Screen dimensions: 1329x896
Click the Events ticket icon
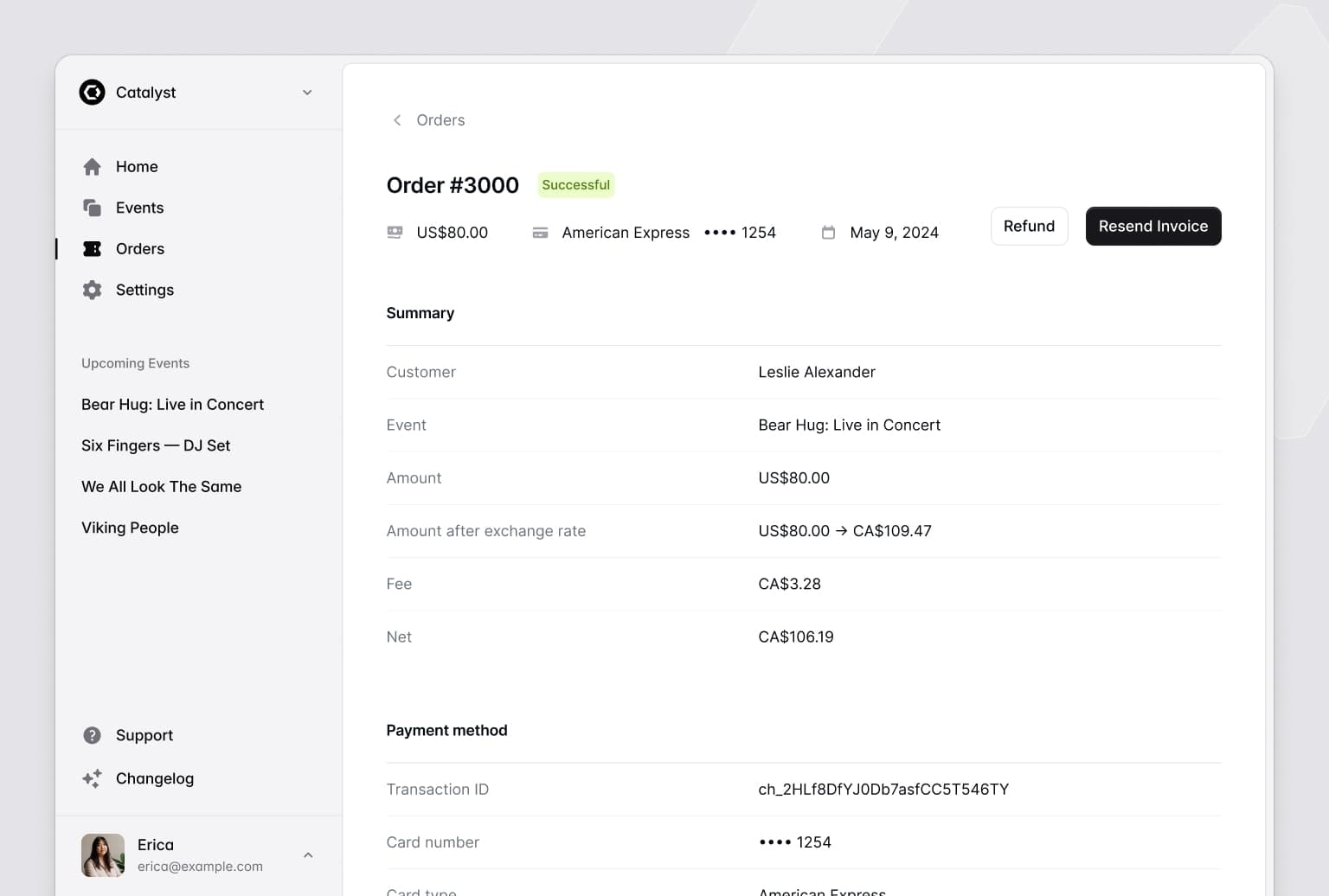pos(92,208)
